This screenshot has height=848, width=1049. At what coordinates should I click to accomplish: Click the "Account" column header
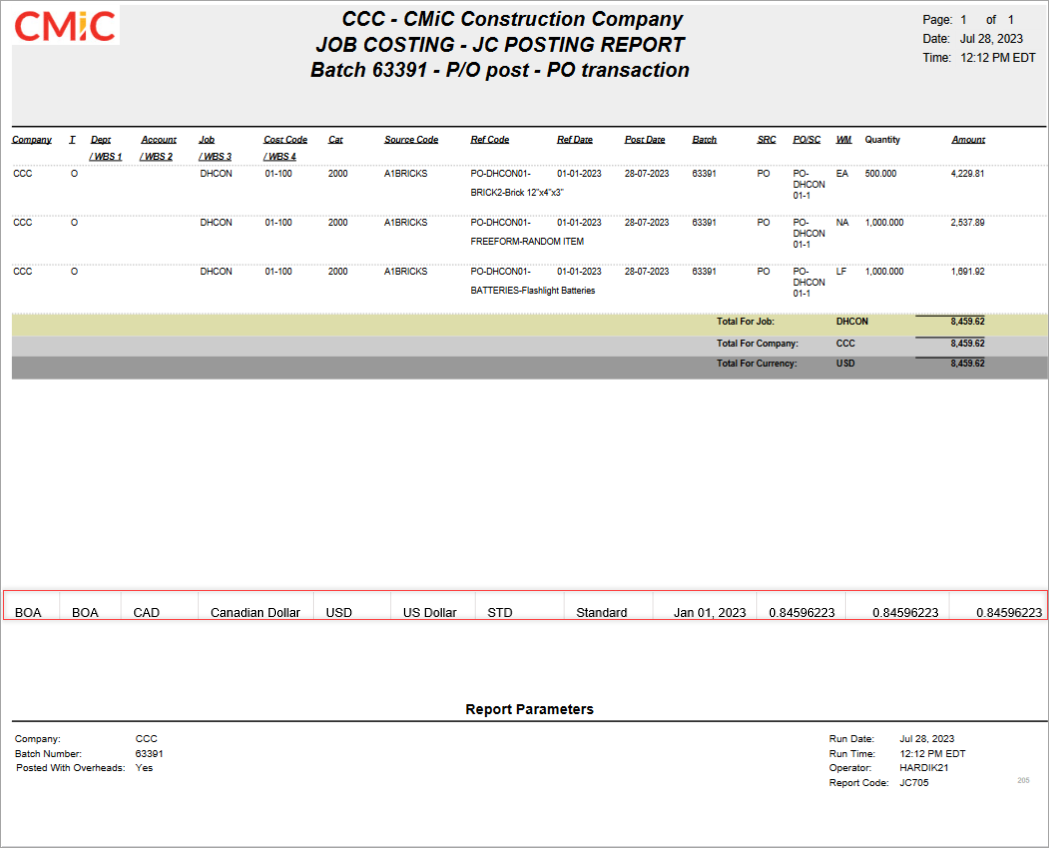coord(159,140)
